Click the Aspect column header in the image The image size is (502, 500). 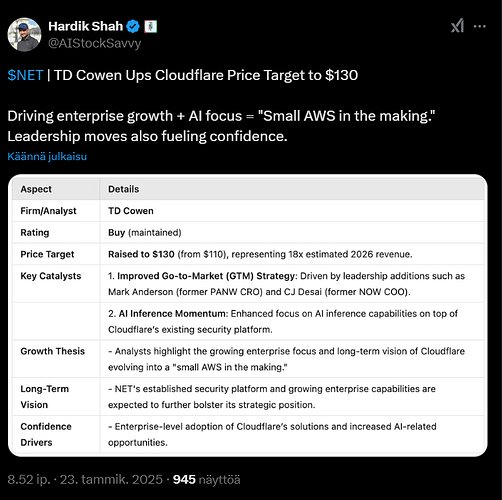[36, 189]
